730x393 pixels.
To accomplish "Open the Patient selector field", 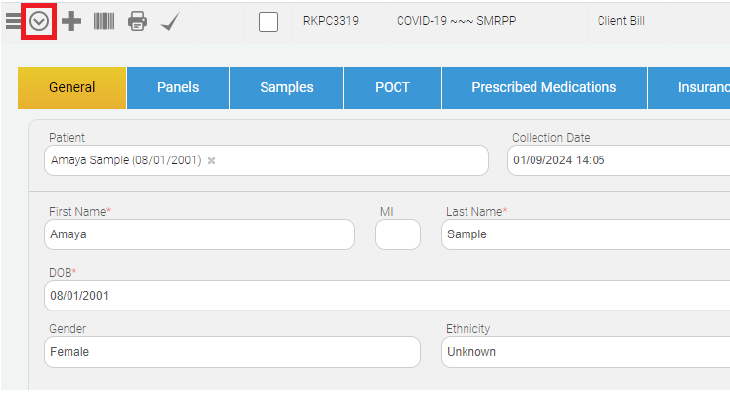I will (x=266, y=161).
